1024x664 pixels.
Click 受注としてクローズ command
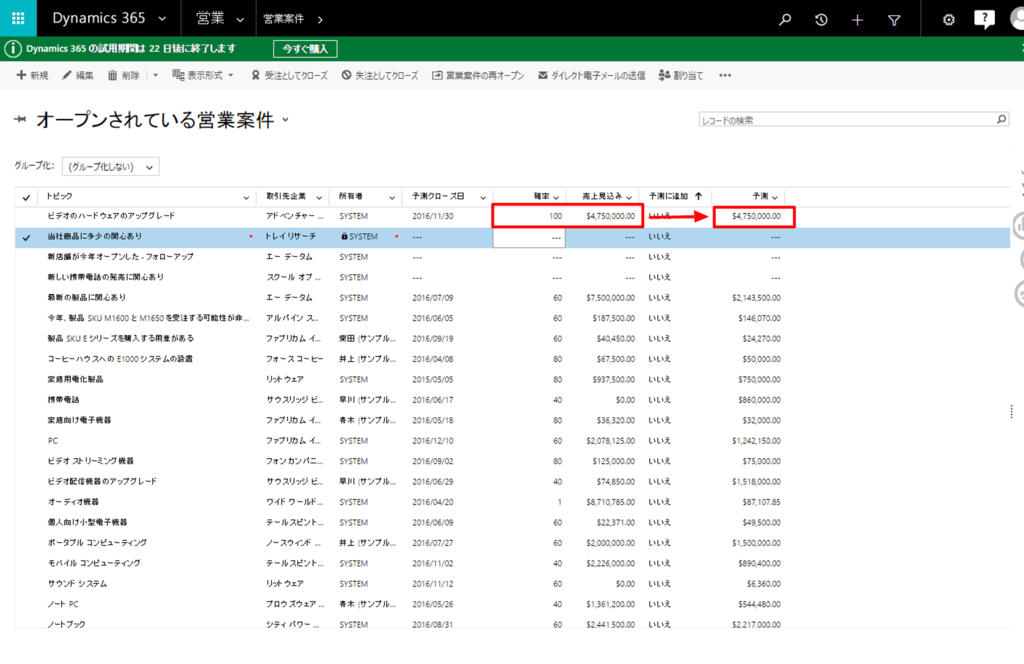[290, 75]
